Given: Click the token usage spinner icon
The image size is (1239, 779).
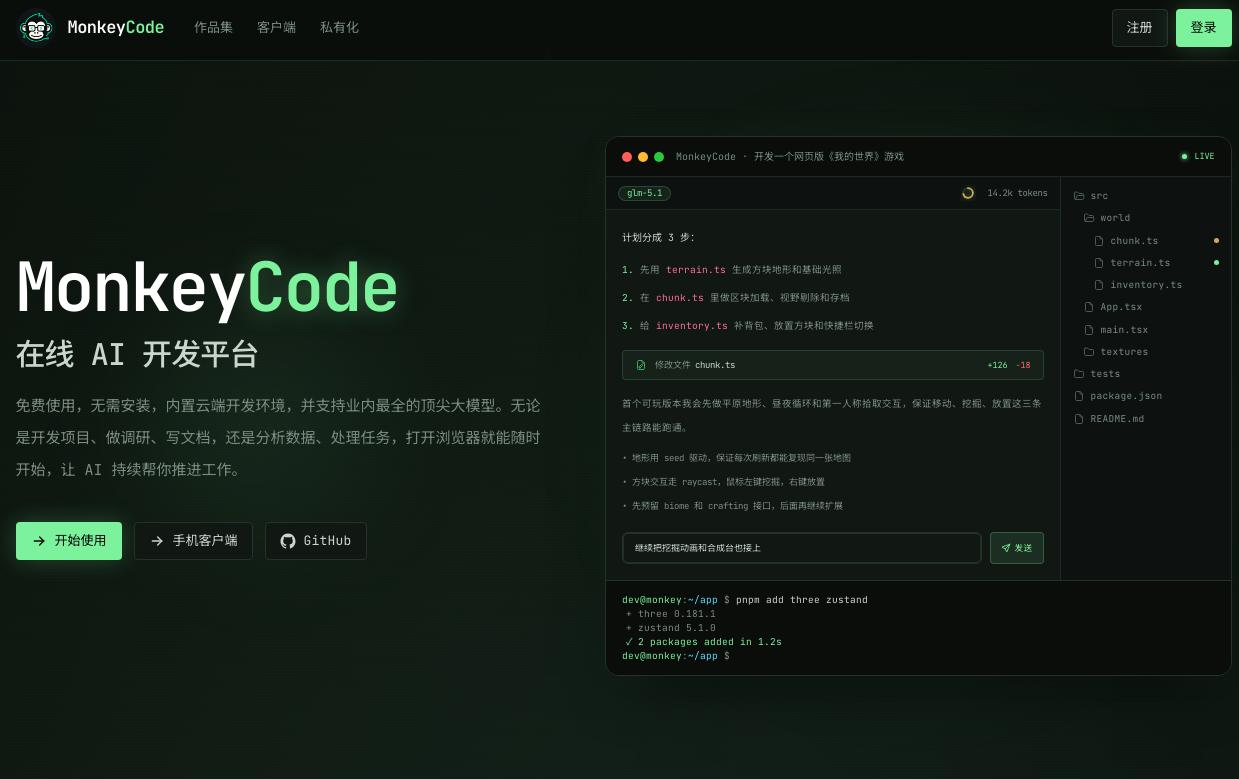Looking at the screenshot, I should click(968, 193).
